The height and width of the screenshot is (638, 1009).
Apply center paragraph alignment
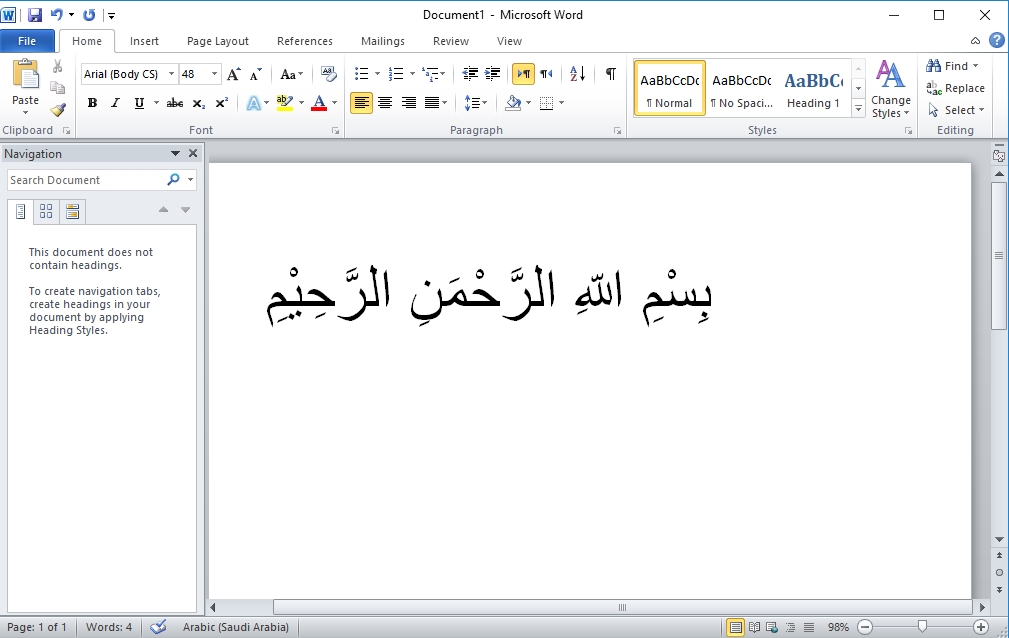[386, 103]
